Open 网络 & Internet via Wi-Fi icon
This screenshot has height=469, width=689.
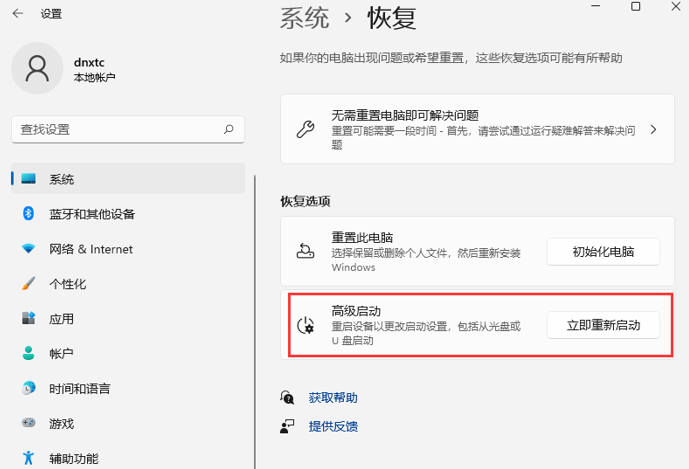coord(29,249)
